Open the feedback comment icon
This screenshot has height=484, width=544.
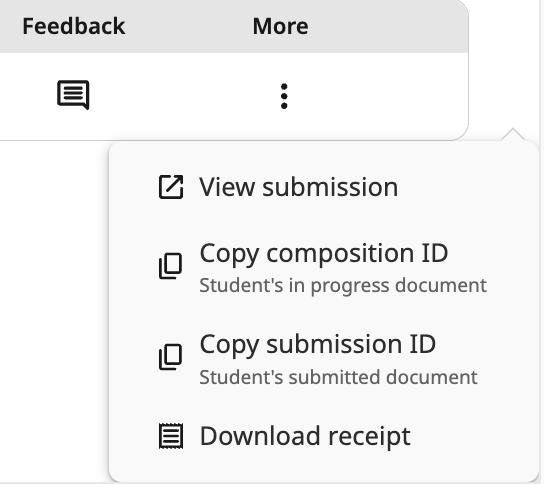click(x=73, y=95)
